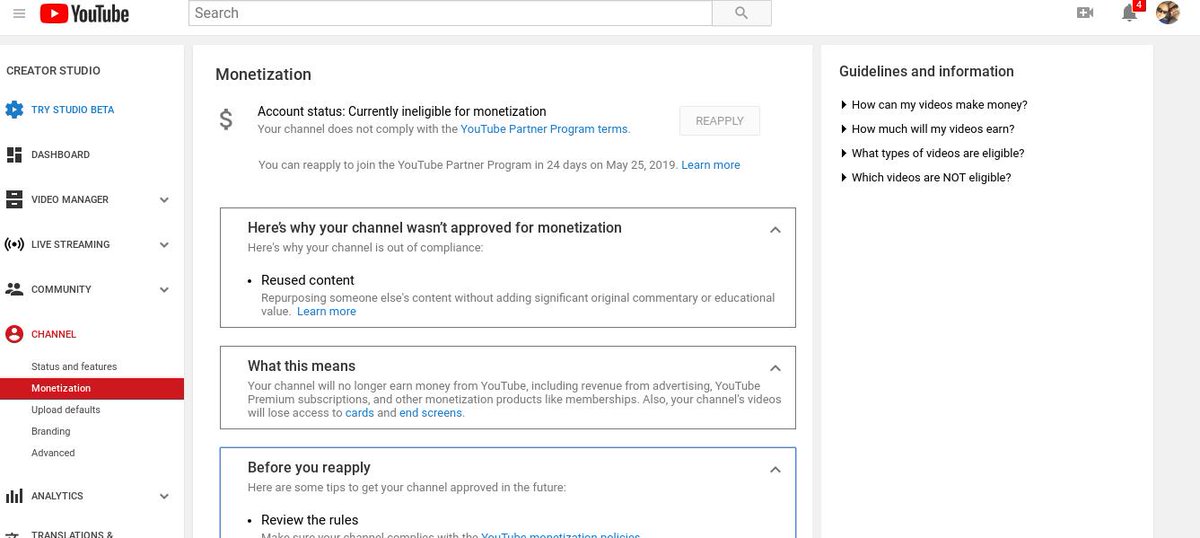This screenshot has width=1200, height=538.
Task: Open Branding settings
Action: (51, 432)
